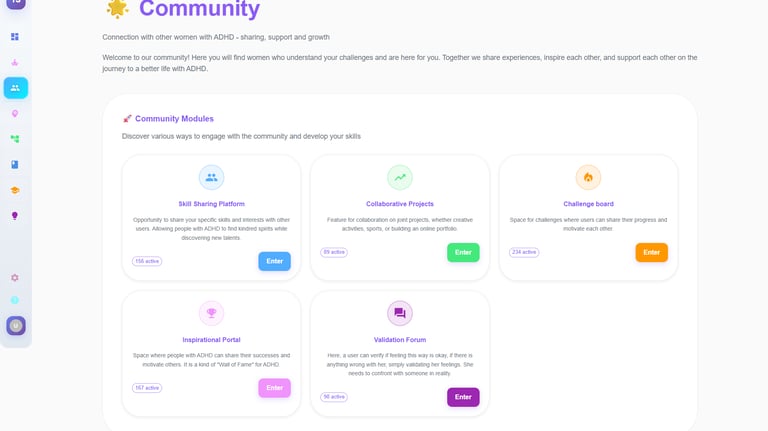
Task: Click the blue book sidebar icon
Action: (15, 165)
